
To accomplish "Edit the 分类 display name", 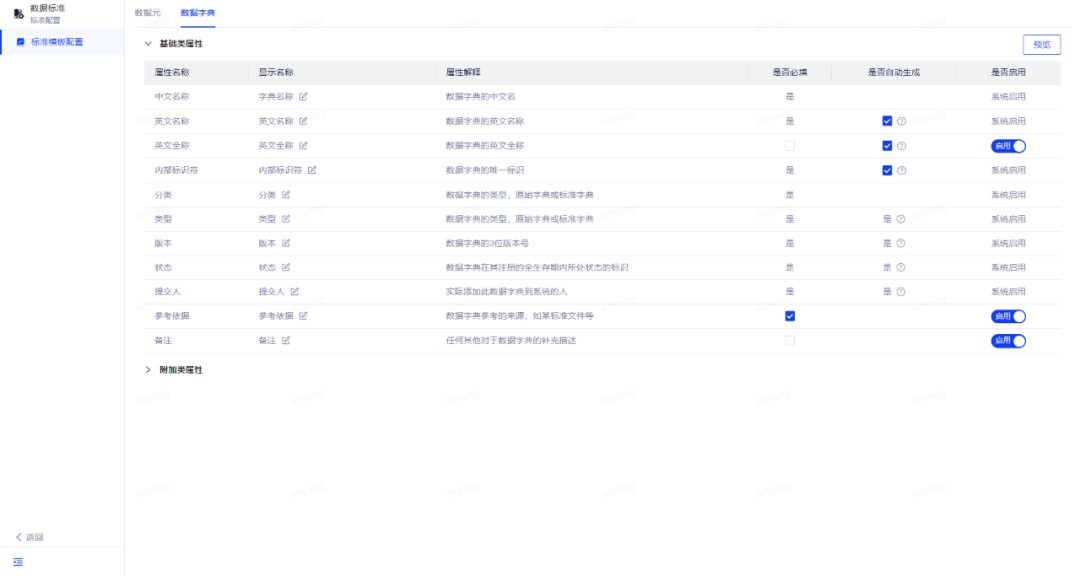I will (285, 194).
